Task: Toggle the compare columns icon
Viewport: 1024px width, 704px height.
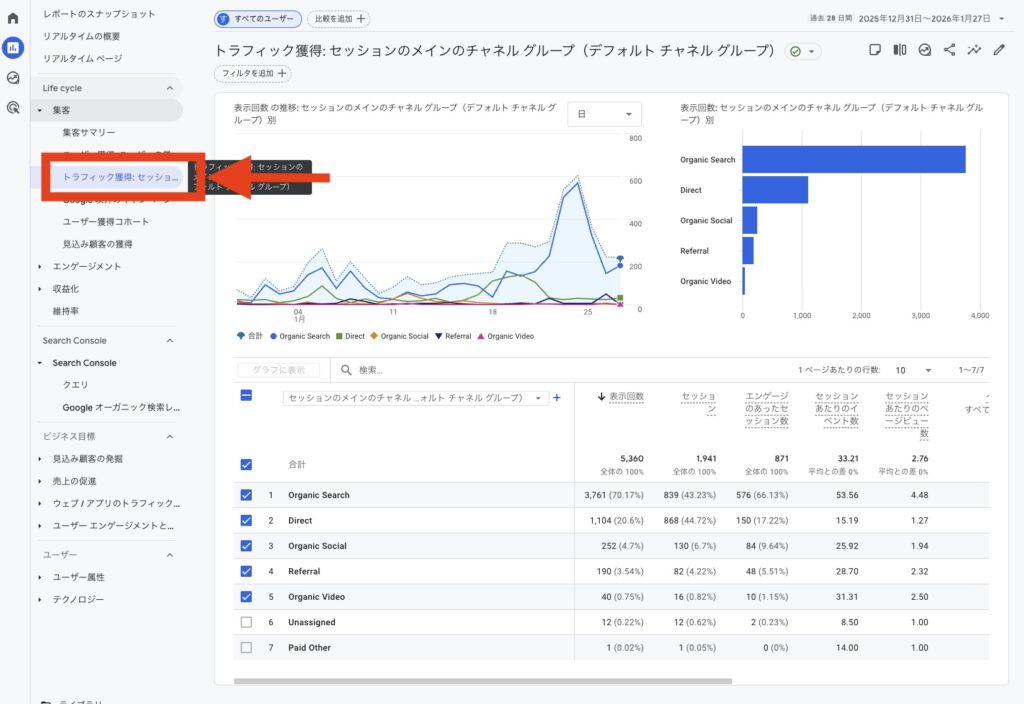Action: (x=900, y=49)
